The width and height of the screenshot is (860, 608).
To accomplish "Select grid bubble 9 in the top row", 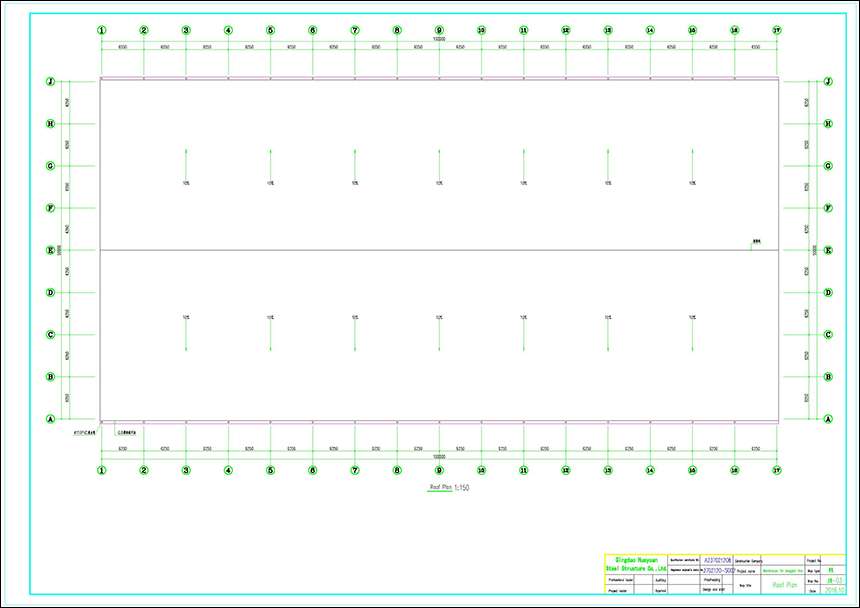I will coord(439,30).
